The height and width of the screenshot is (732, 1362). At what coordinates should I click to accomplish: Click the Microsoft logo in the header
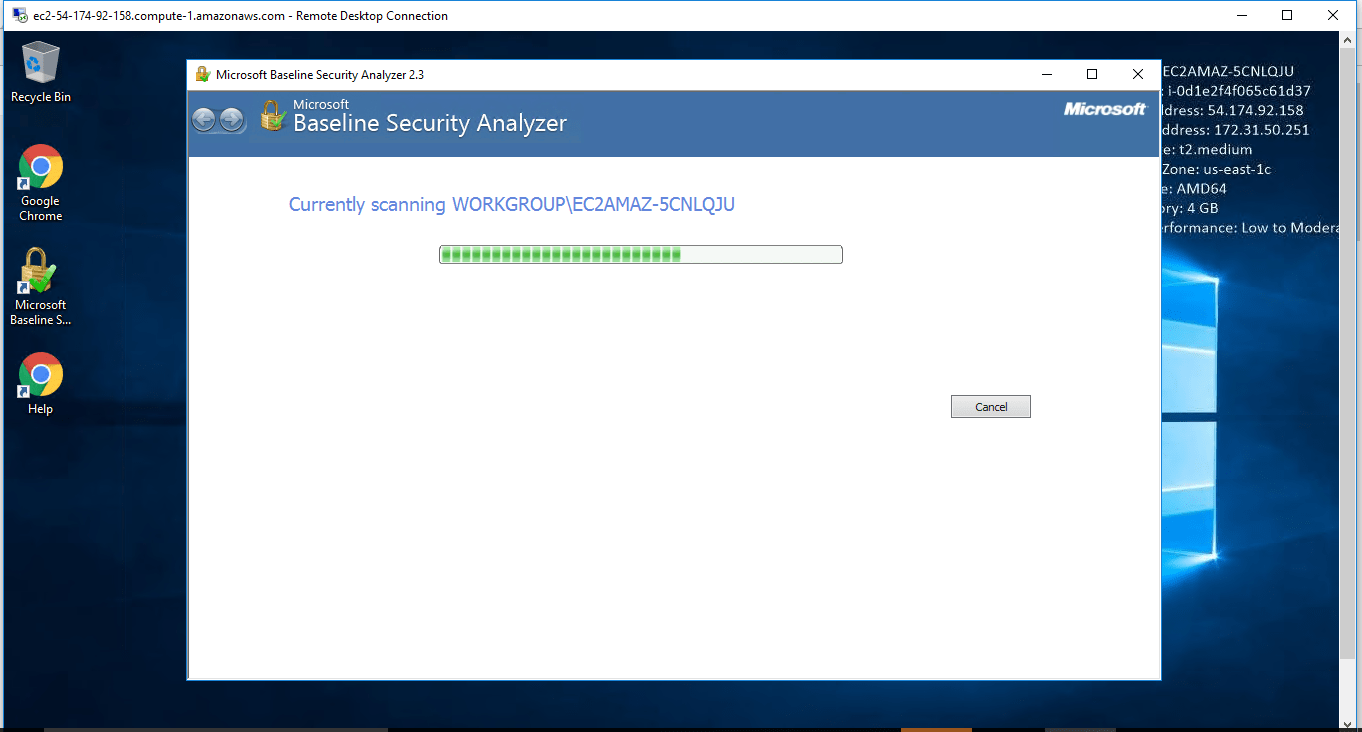[x=1105, y=109]
